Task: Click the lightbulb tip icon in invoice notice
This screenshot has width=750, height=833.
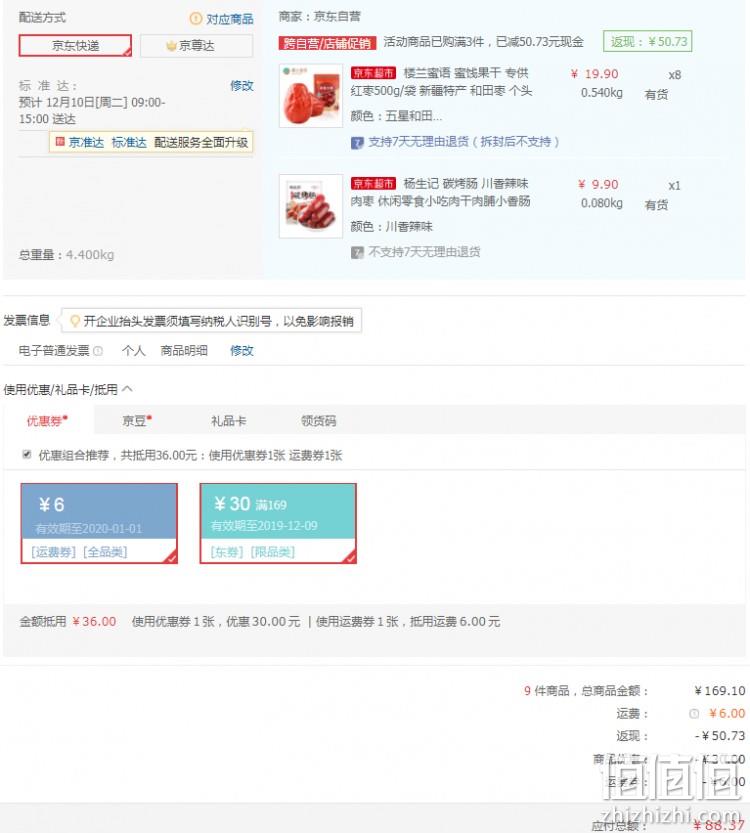Action: [75, 321]
